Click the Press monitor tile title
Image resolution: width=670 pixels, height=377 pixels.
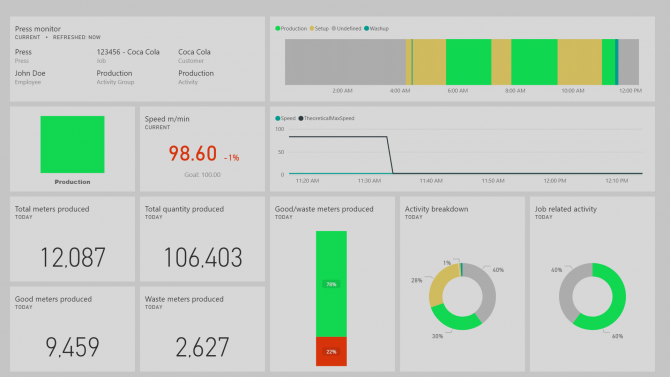(38, 29)
